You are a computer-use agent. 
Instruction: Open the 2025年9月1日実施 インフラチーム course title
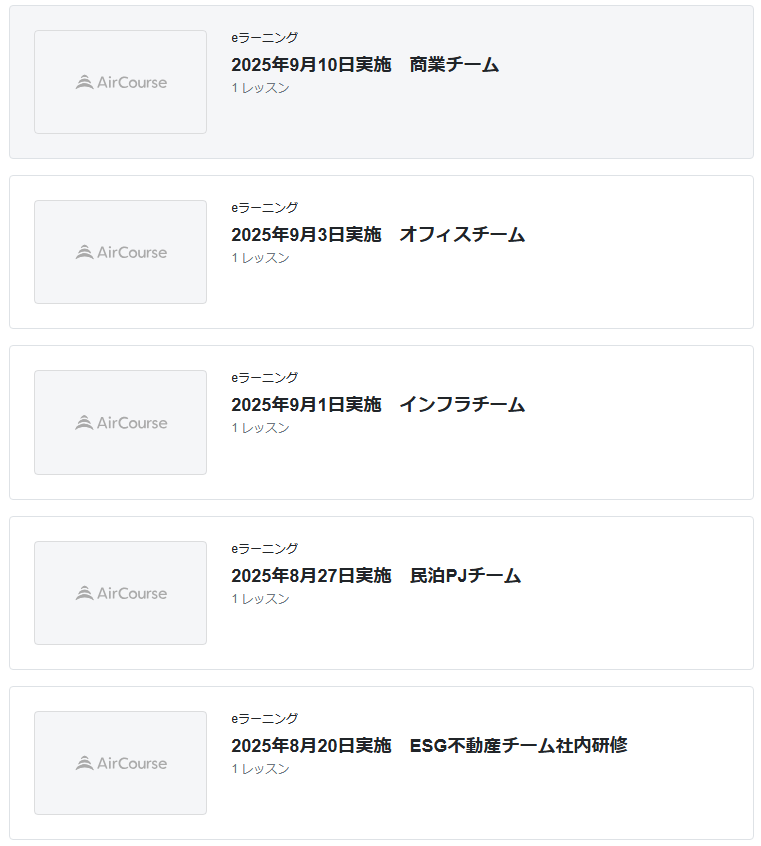(377, 405)
